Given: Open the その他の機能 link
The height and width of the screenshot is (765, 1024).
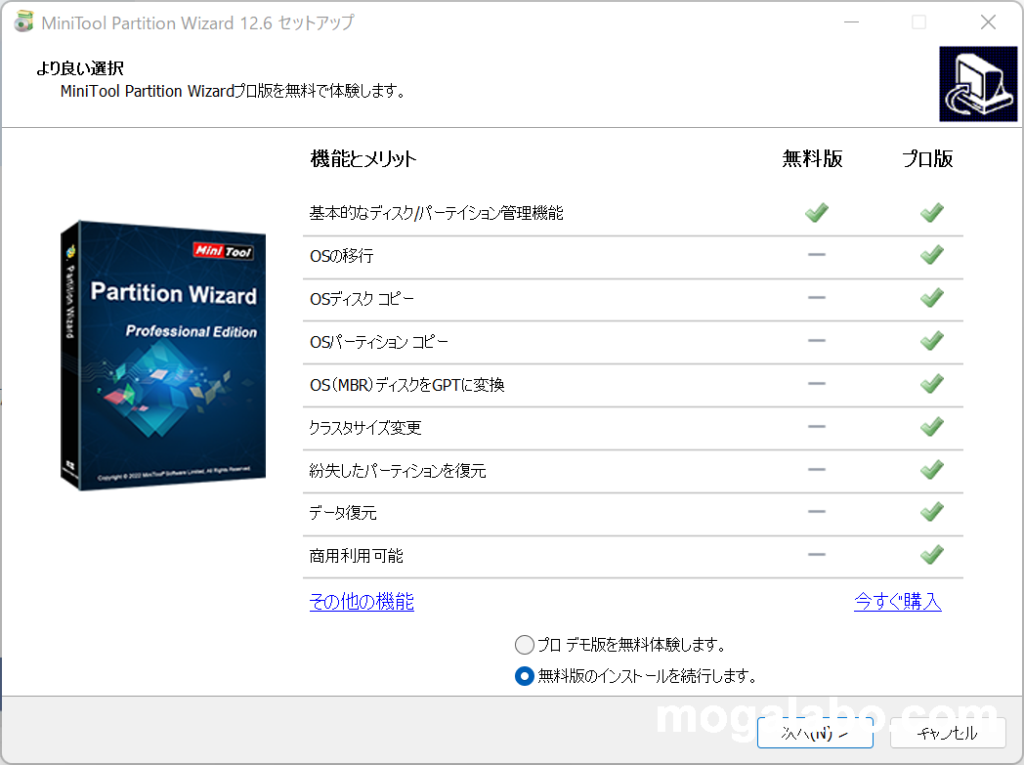Looking at the screenshot, I should tap(361, 602).
